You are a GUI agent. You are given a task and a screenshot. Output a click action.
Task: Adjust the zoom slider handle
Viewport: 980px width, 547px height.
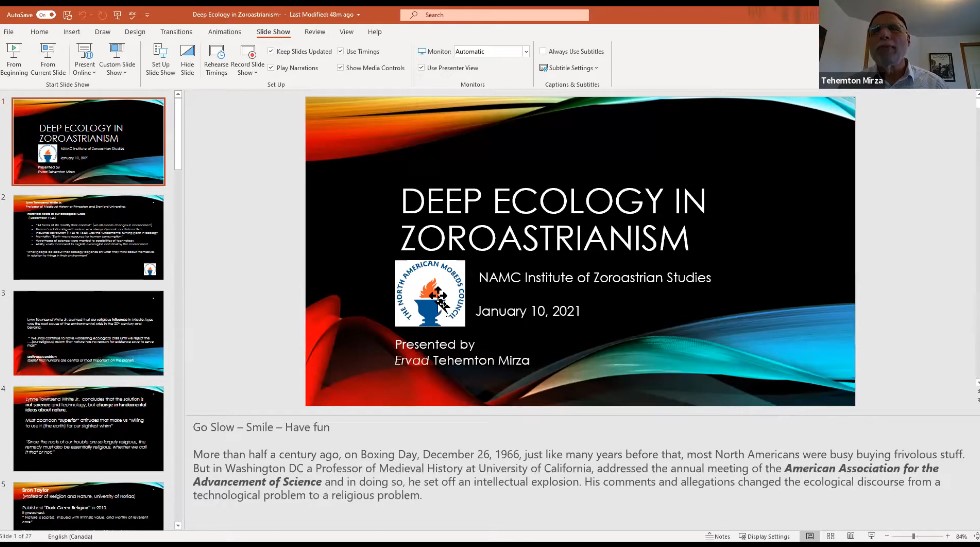(913, 536)
